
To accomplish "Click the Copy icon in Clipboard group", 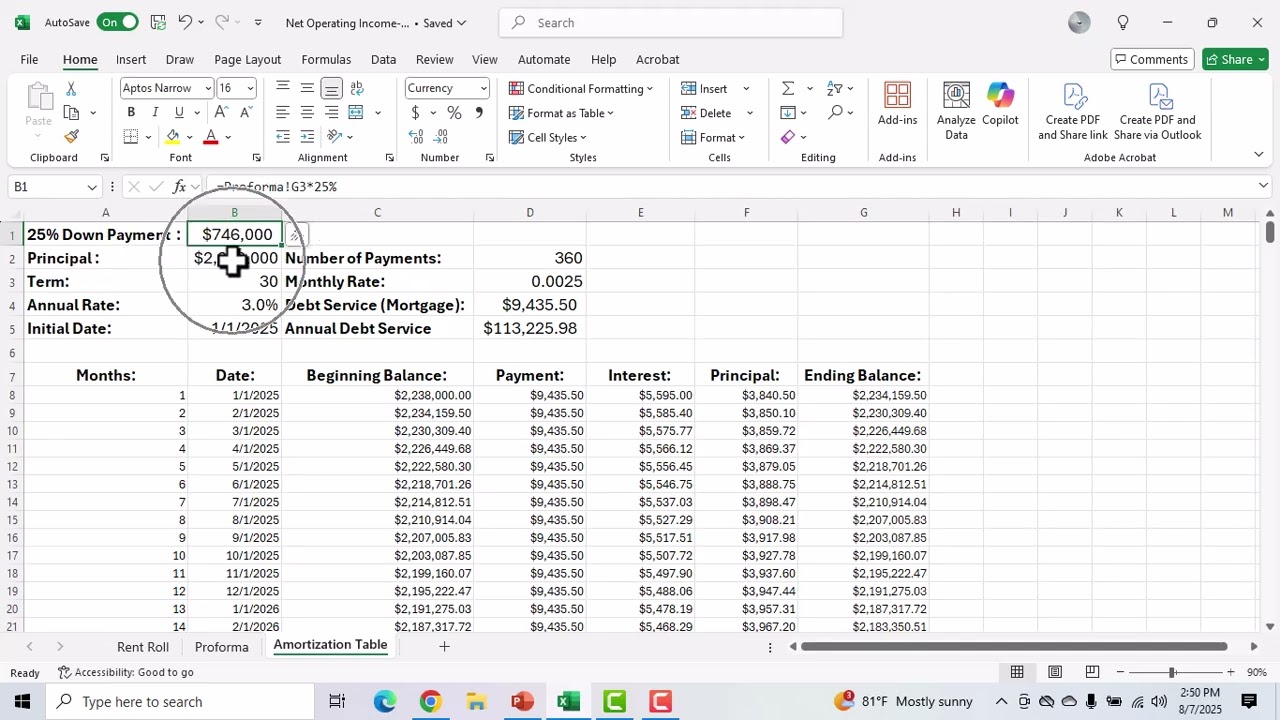I will [71, 113].
